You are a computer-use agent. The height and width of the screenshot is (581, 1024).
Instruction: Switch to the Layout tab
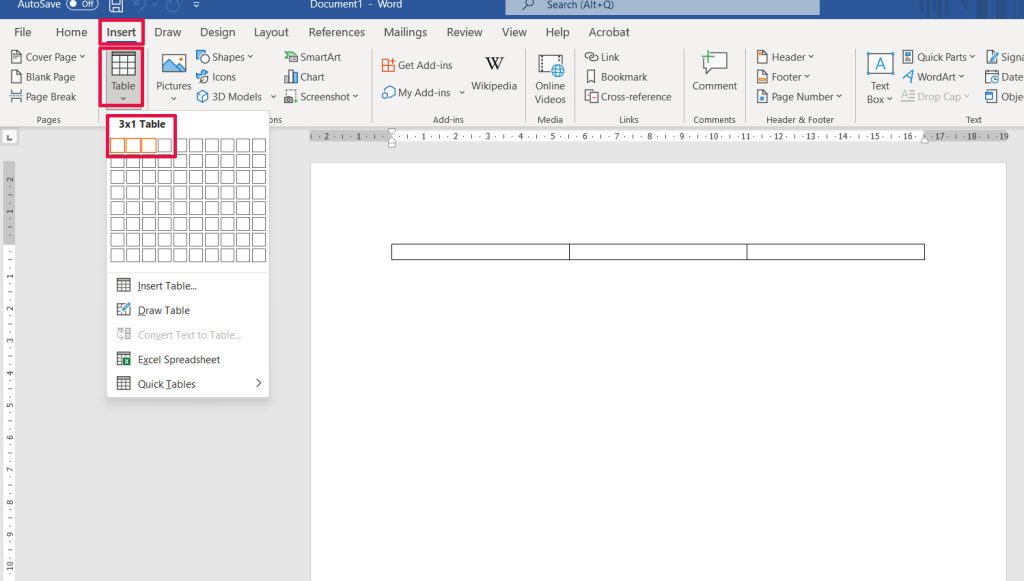coord(271,32)
